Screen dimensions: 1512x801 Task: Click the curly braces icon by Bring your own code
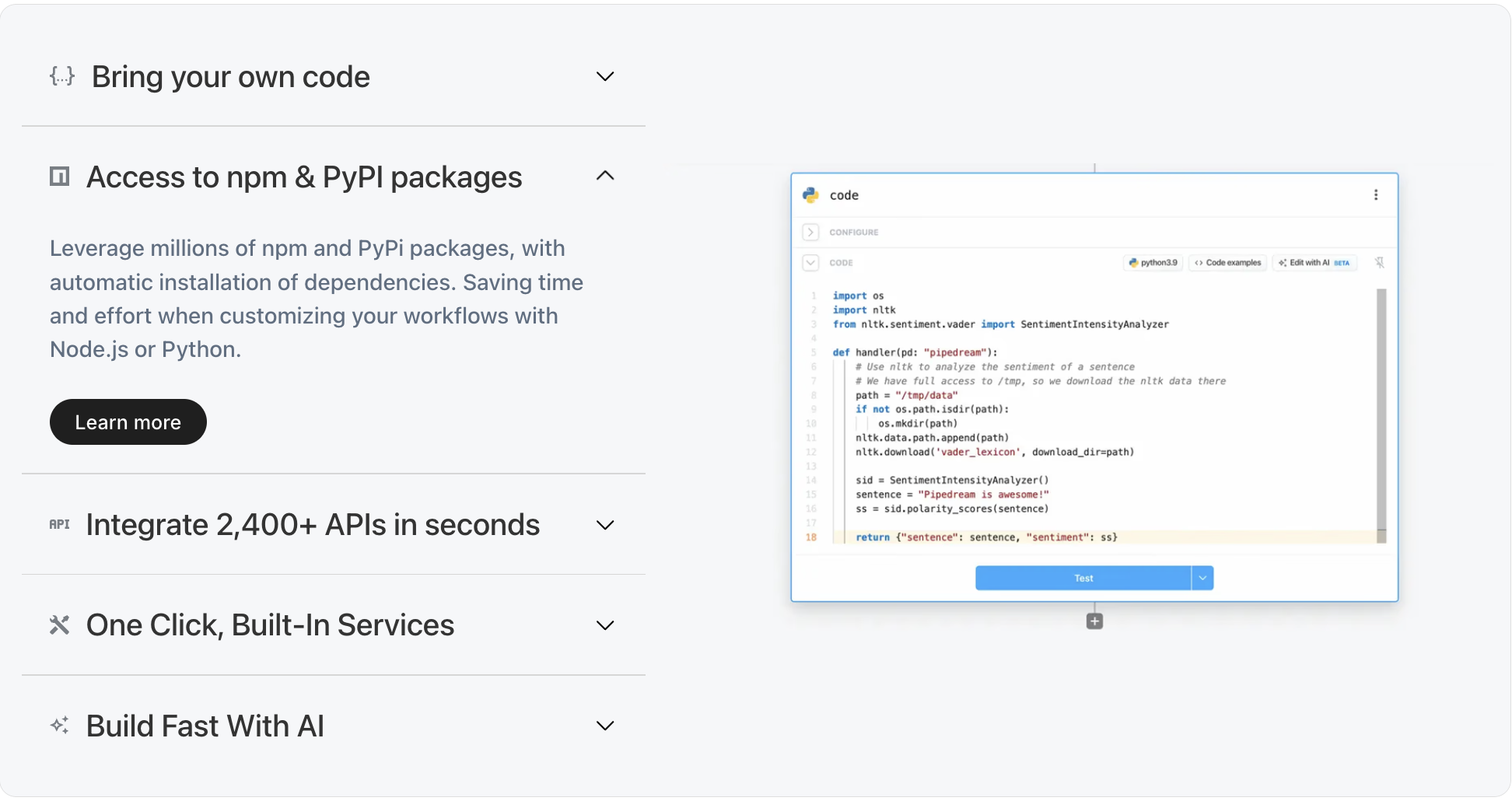coord(62,76)
